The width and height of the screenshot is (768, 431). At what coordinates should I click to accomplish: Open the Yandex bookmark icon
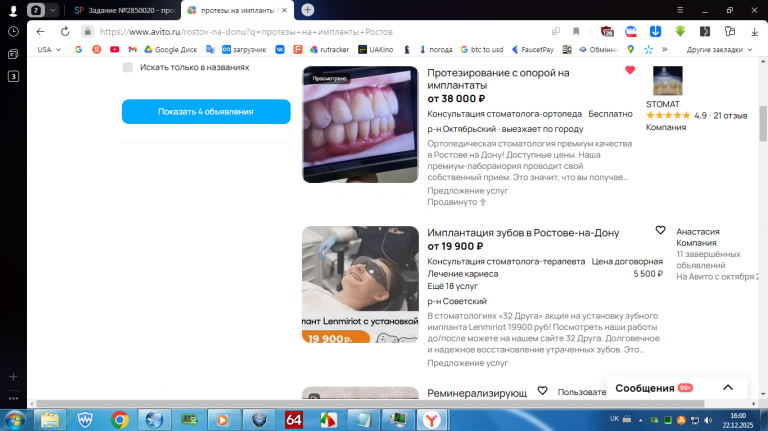96,49
